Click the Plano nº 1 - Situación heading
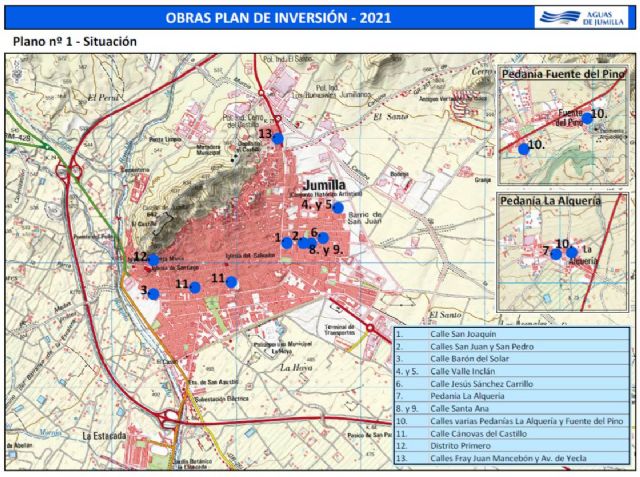The height and width of the screenshot is (477, 640). [74, 42]
